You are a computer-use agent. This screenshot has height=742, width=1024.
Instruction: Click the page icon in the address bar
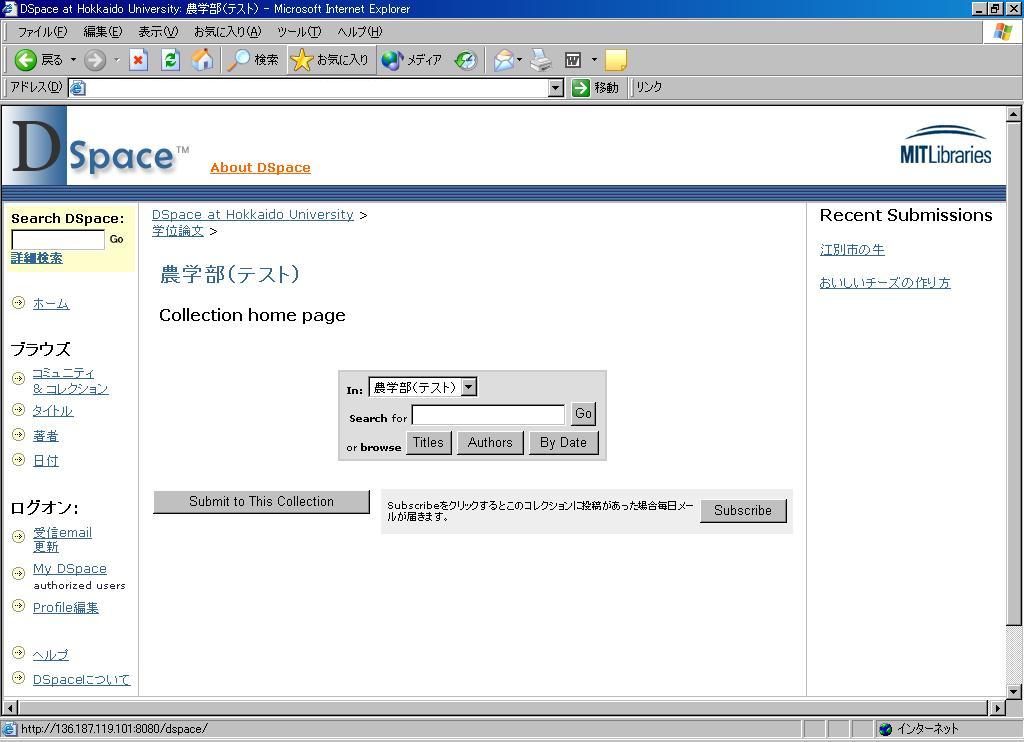[78, 88]
